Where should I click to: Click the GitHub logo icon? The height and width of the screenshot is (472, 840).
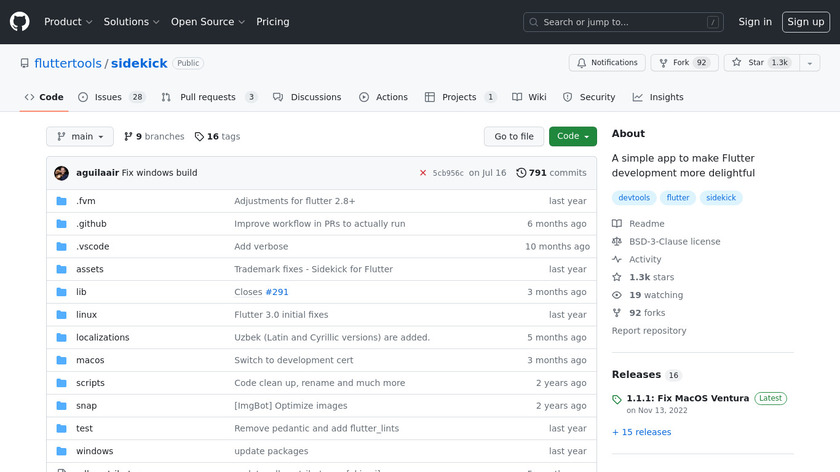point(20,21)
